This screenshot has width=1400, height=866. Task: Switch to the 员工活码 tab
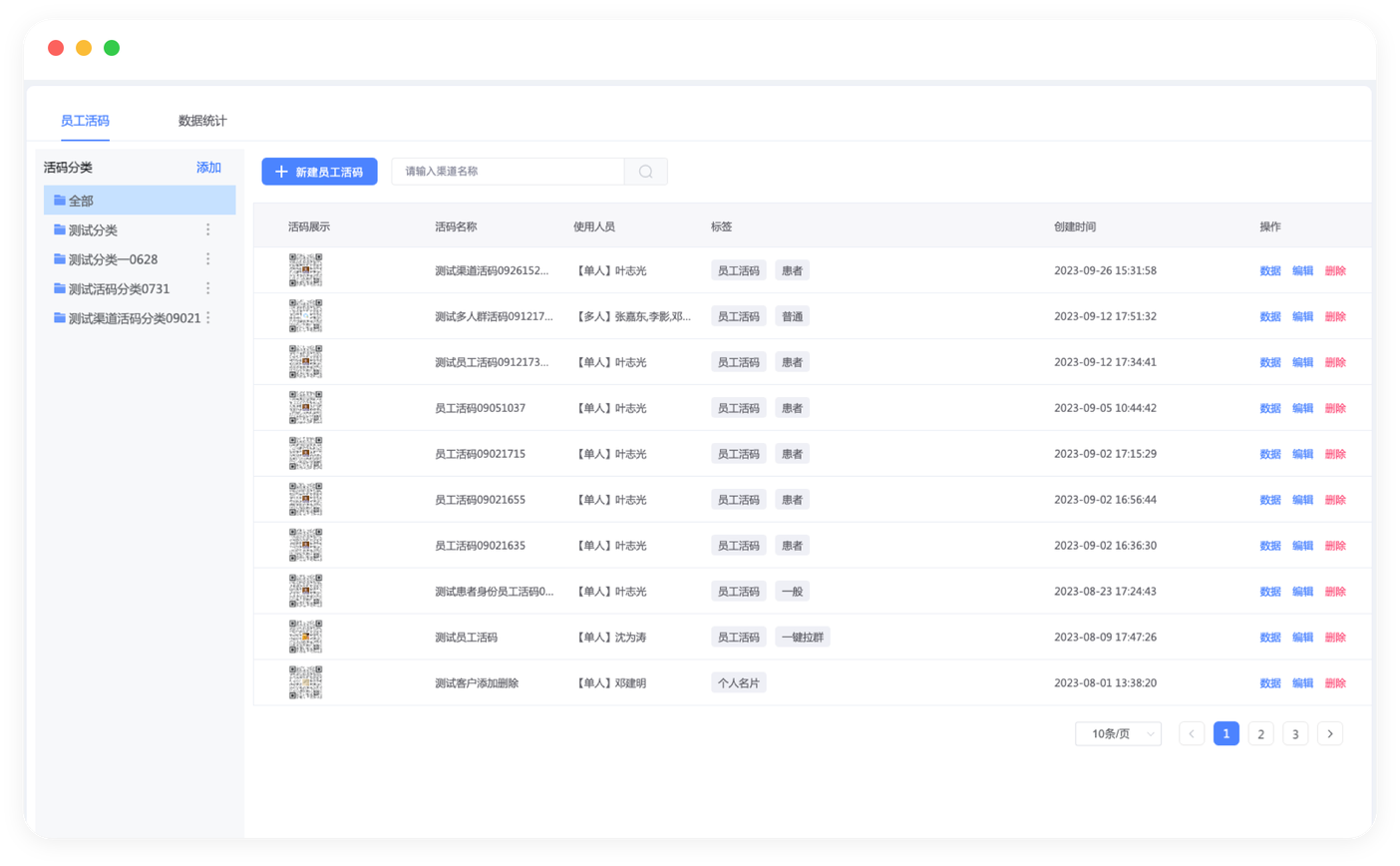pyautogui.click(x=85, y=121)
